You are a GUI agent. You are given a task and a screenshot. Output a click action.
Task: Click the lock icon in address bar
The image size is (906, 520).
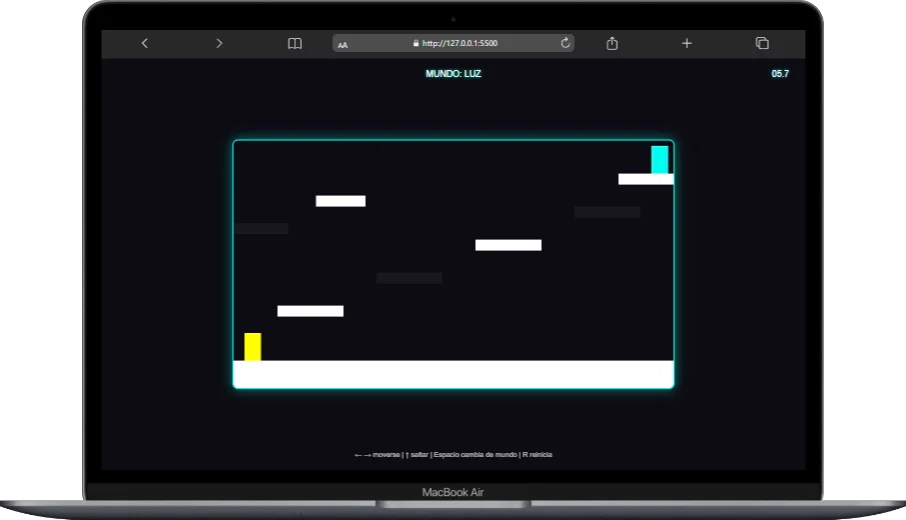pyautogui.click(x=416, y=43)
